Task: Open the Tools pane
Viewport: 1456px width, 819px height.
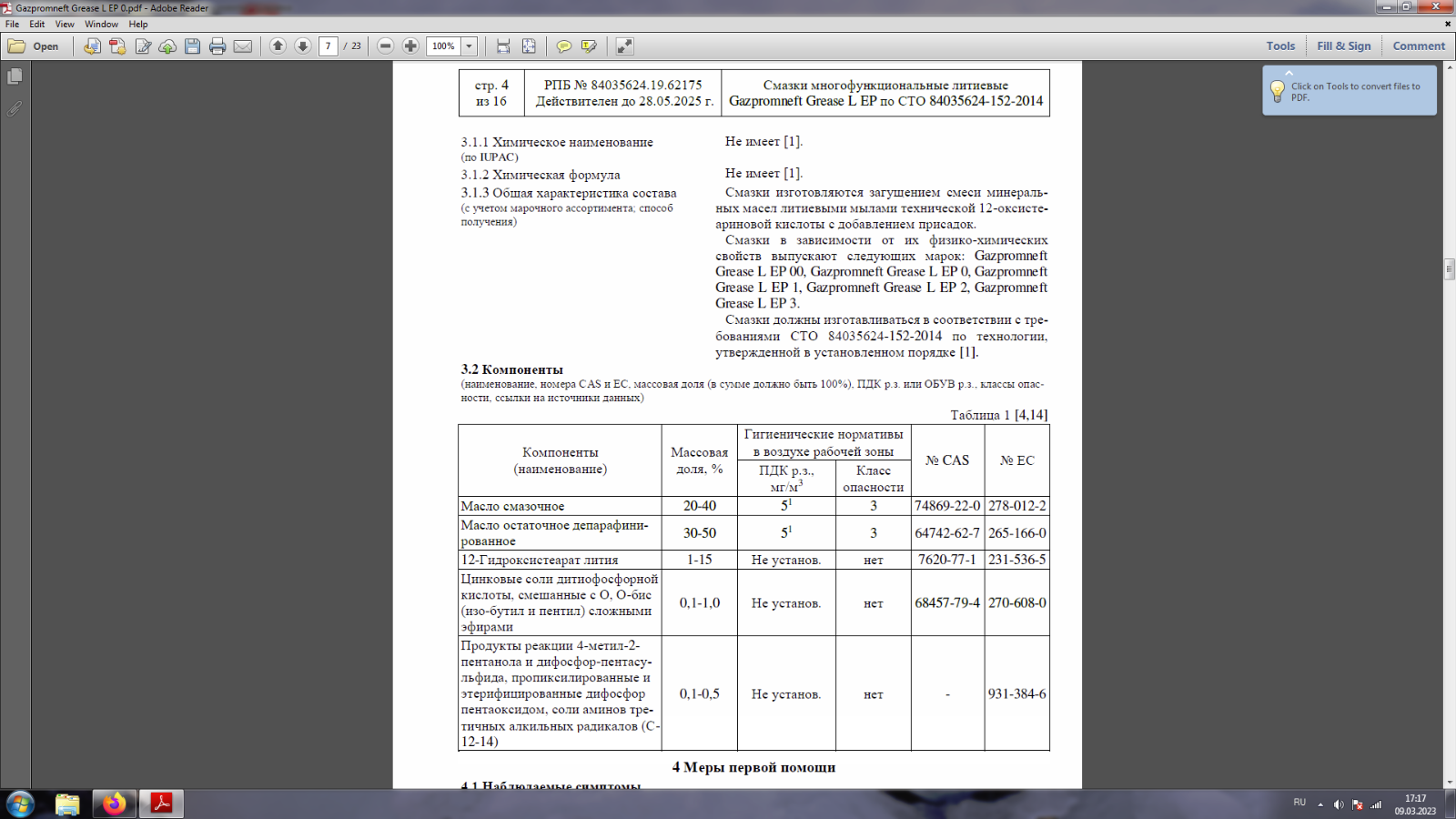Action: pyautogui.click(x=1280, y=46)
